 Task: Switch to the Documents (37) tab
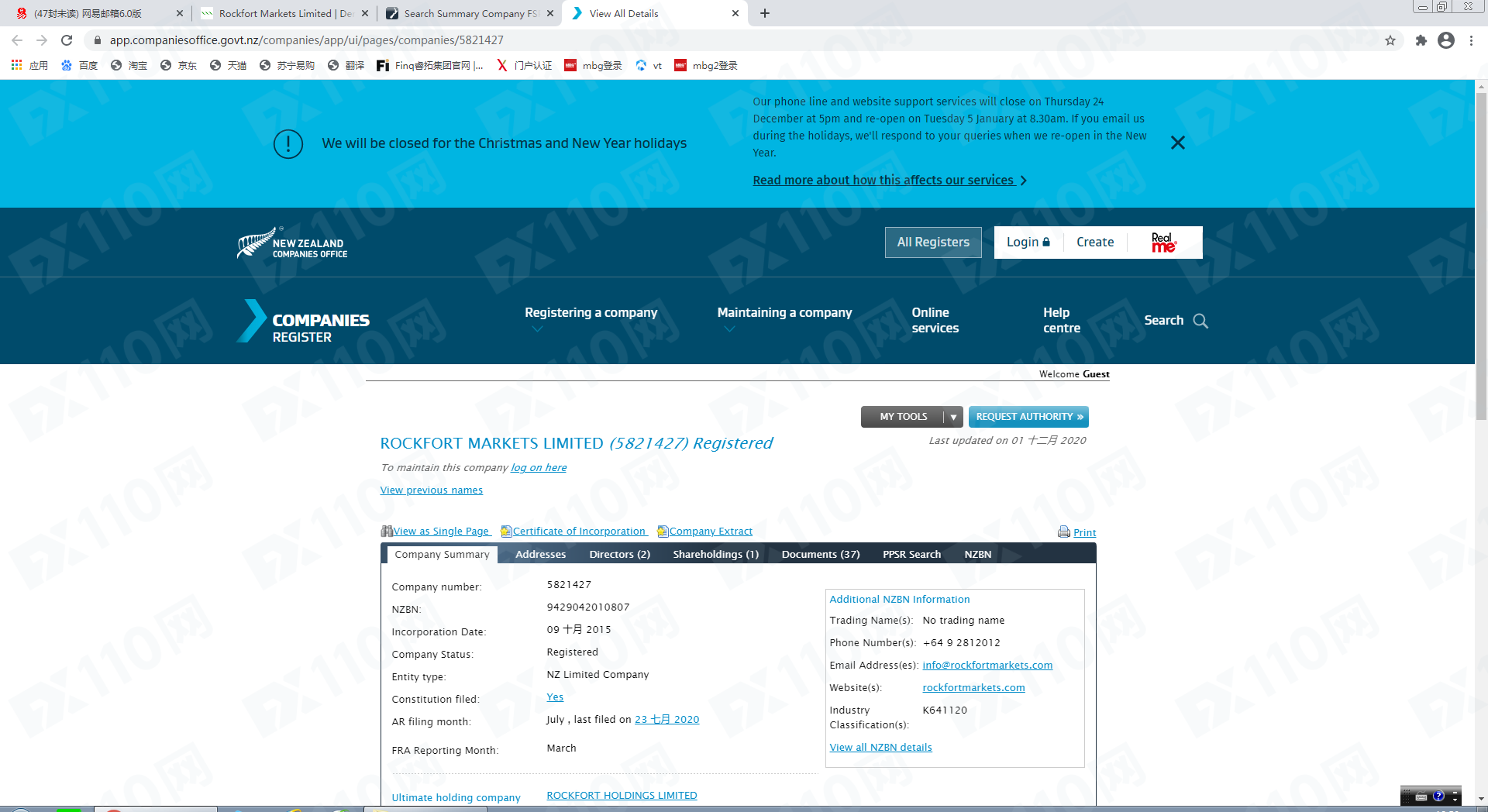coord(821,554)
